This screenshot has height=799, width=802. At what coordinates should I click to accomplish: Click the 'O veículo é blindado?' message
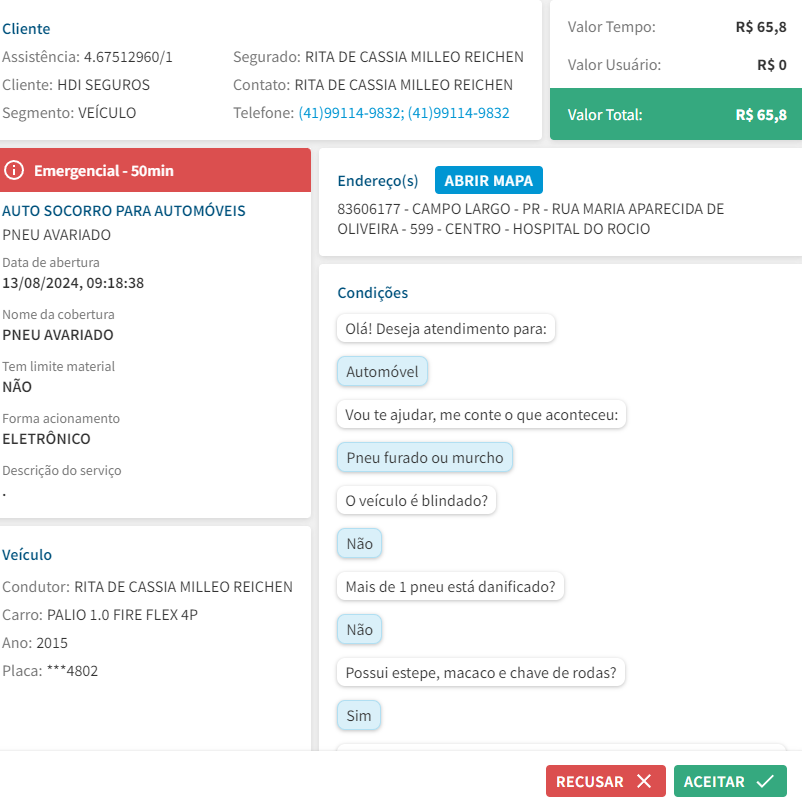(416, 501)
